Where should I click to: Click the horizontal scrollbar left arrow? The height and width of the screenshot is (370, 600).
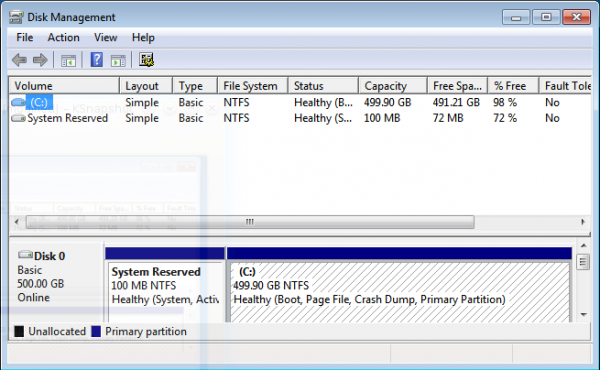coord(16,222)
